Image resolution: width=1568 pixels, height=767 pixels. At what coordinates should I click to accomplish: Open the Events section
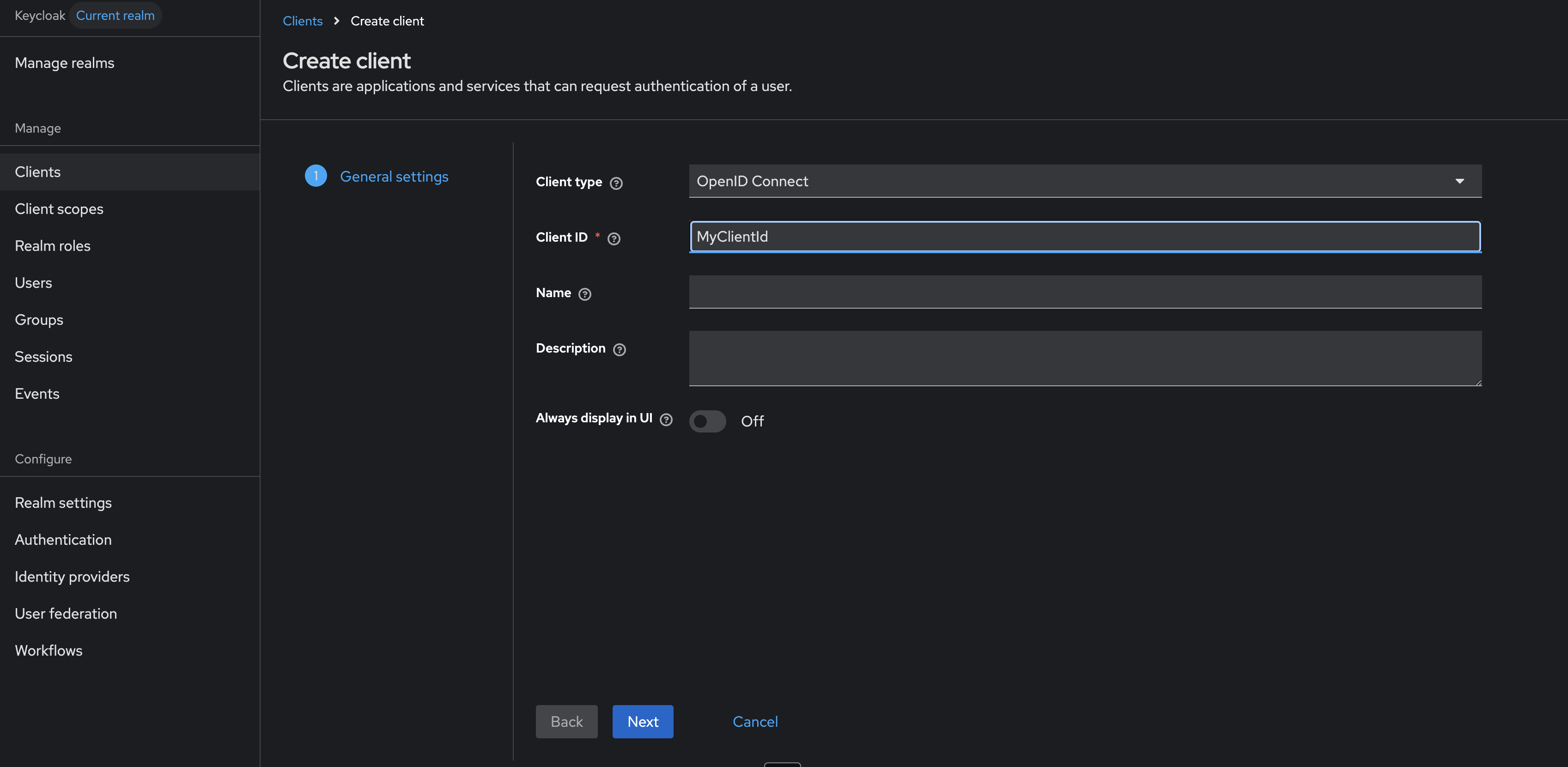pos(130,394)
